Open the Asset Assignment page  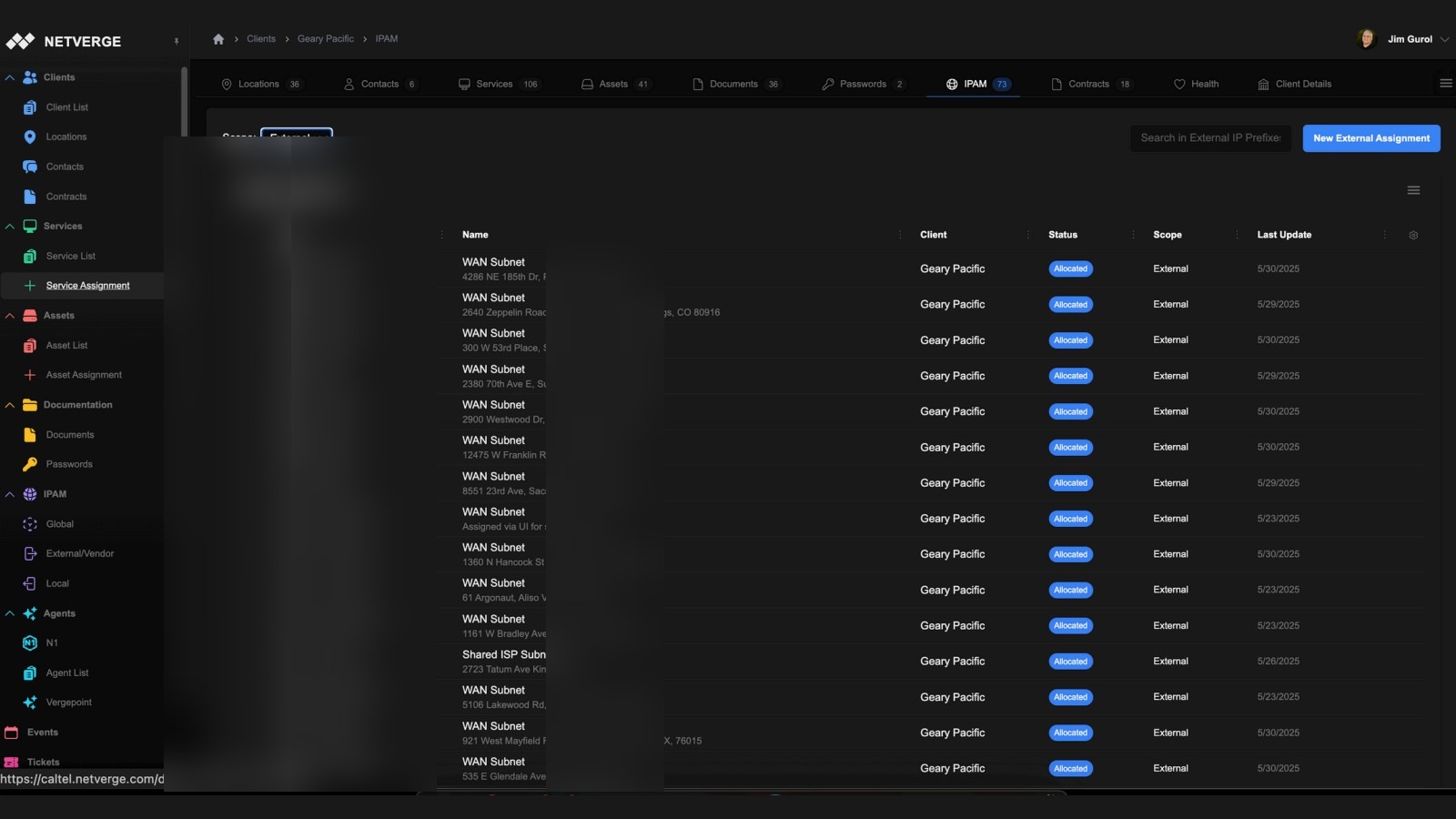point(84,374)
